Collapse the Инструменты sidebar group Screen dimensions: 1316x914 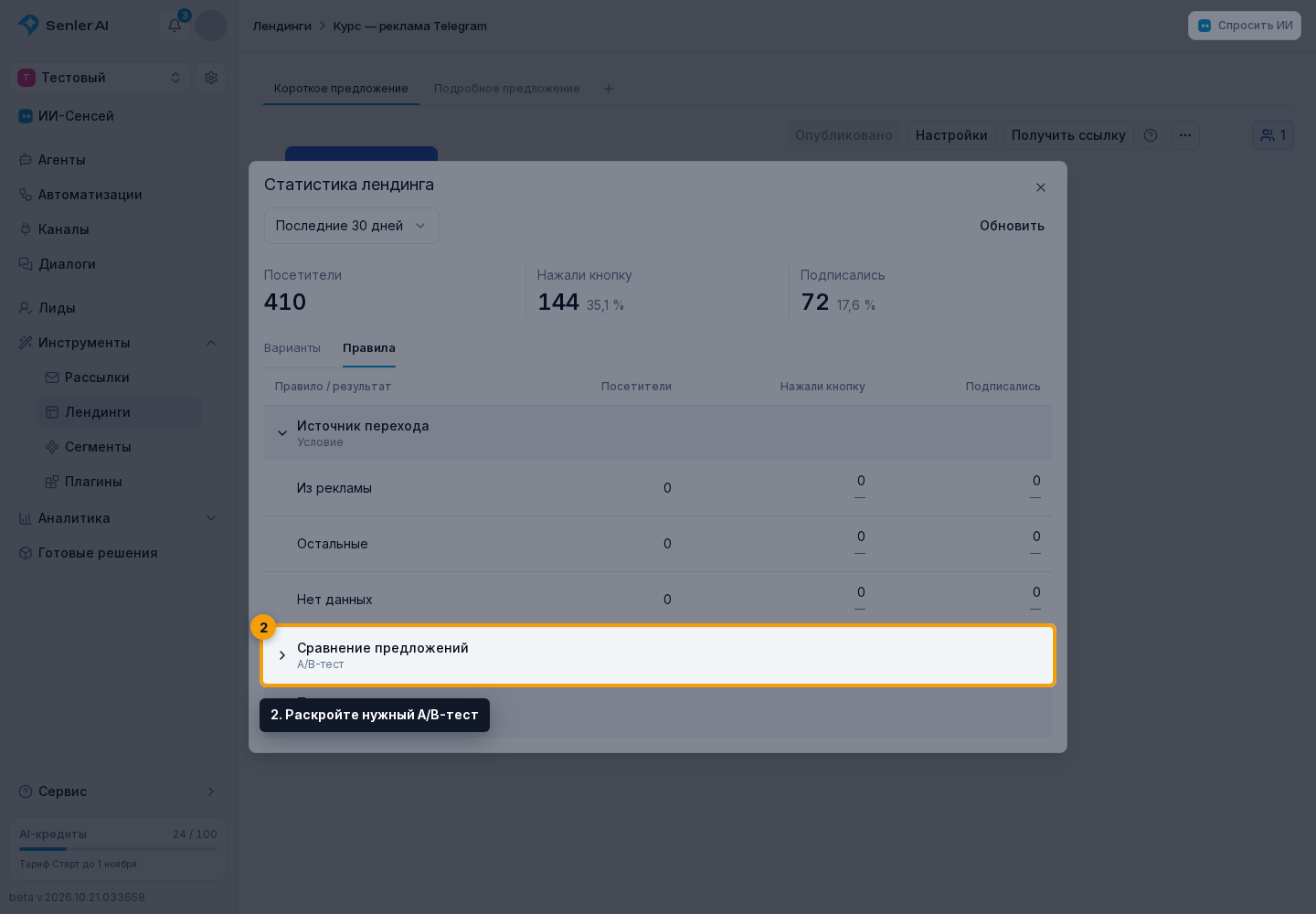pos(119,343)
